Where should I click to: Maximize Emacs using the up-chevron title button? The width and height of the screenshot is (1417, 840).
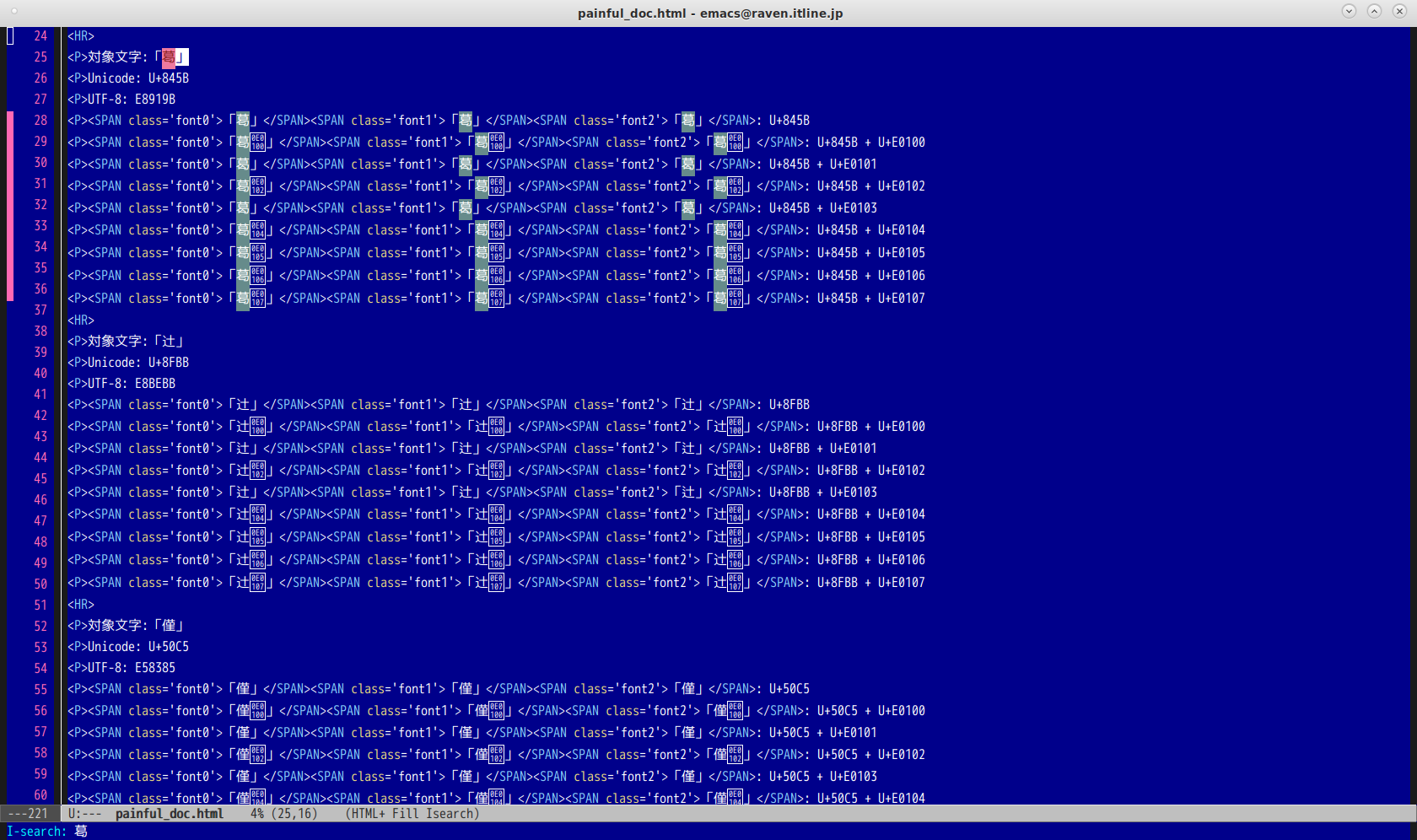coord(1374,11)
